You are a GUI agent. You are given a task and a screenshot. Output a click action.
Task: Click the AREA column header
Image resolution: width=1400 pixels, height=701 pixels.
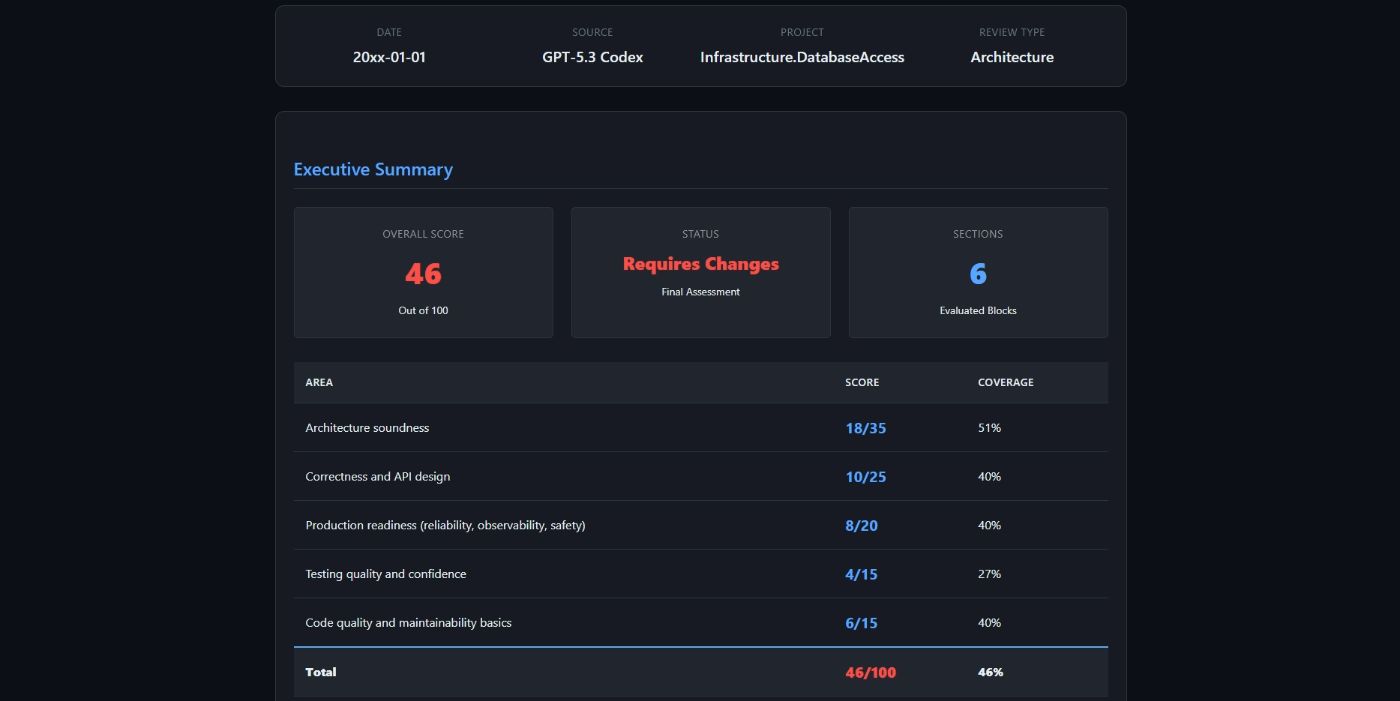(x=319, y=382)
